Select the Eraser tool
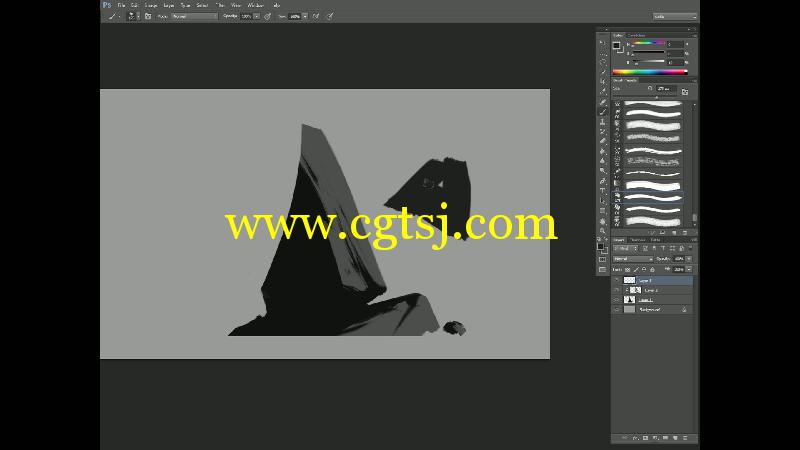800x450 pixels. (x=603, y=141)
